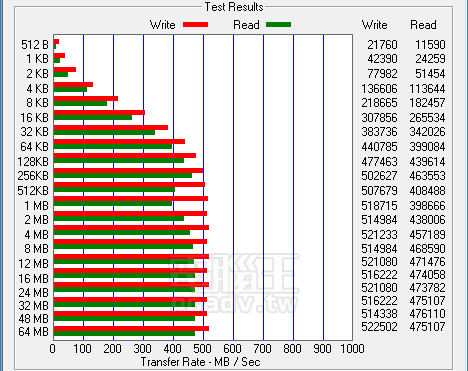The image size is (468, 371).
Task: Select the '512KB' row label
Action: click(x=33, y=191)
